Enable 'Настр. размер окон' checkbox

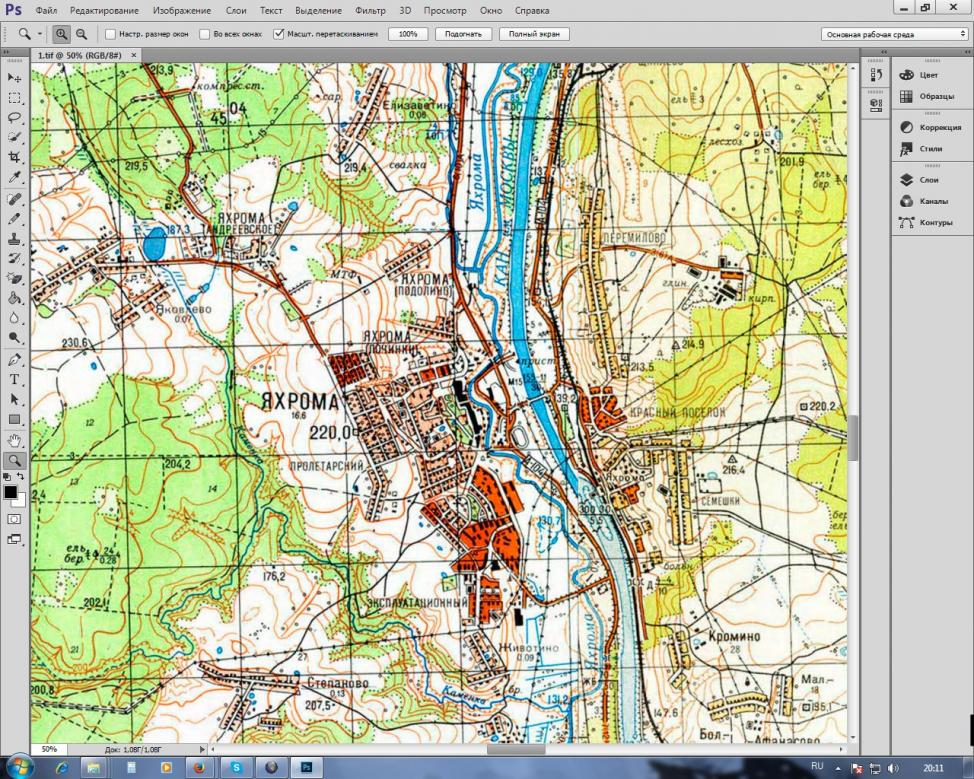[110, 34]
